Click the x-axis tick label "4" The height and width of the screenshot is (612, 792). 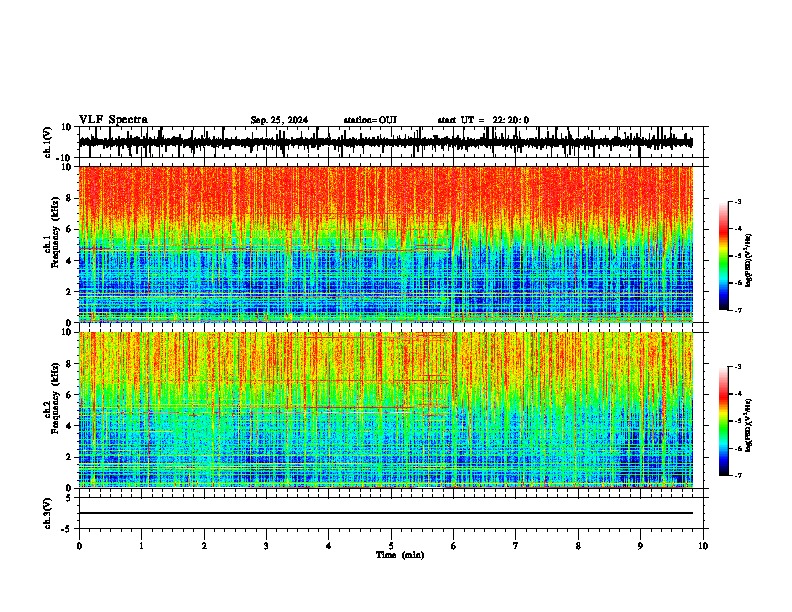click(329, 546)
